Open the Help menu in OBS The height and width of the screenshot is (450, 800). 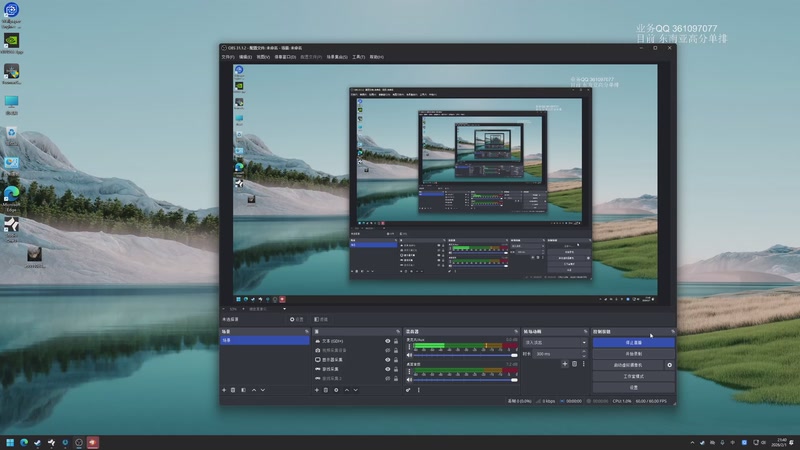coord(377,57)
